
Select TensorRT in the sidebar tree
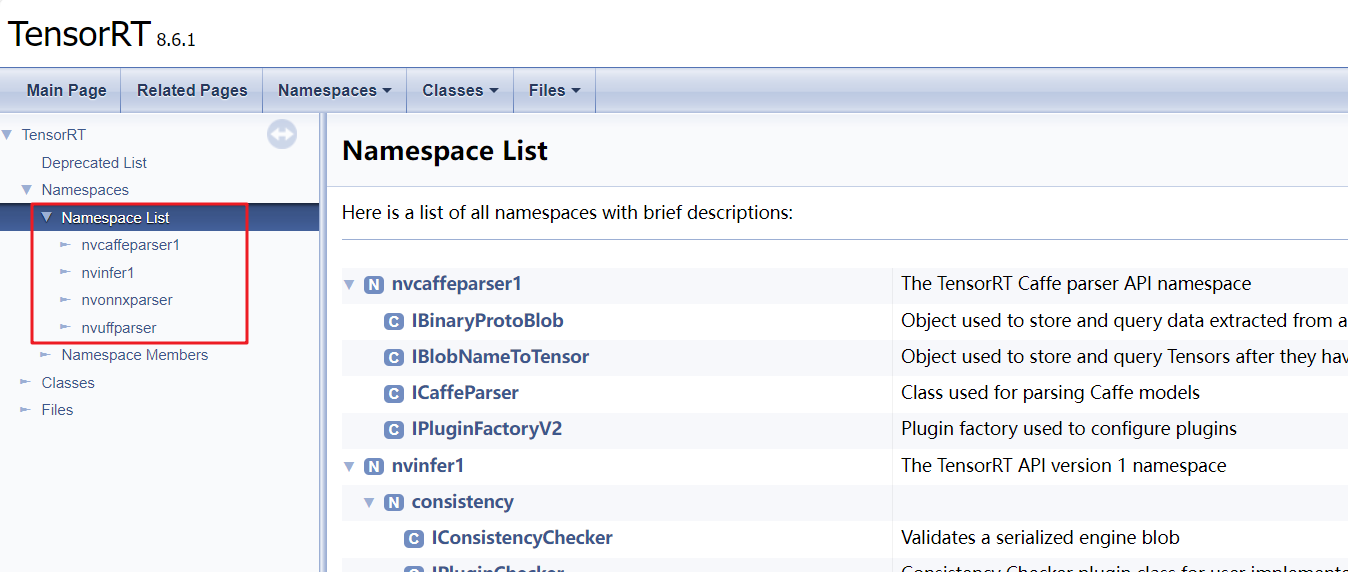(54, 134)
